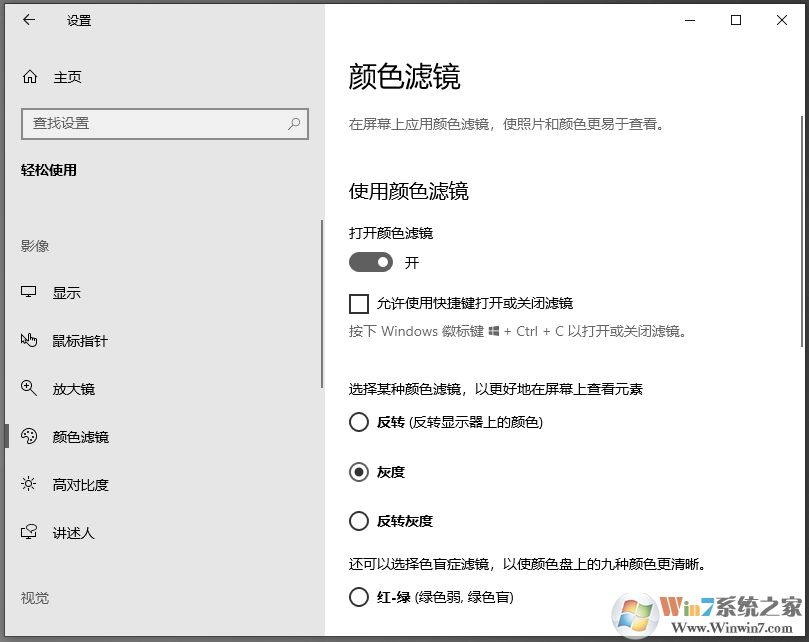This screenshot has width=809, height=642.
Task: Select the 颜色滤镜 palette icon
Action: [x=30, y=436]
